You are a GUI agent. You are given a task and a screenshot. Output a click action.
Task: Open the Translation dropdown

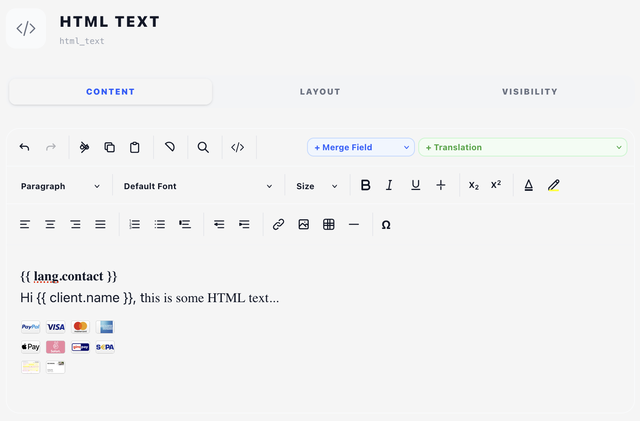(x=523, y=147)
